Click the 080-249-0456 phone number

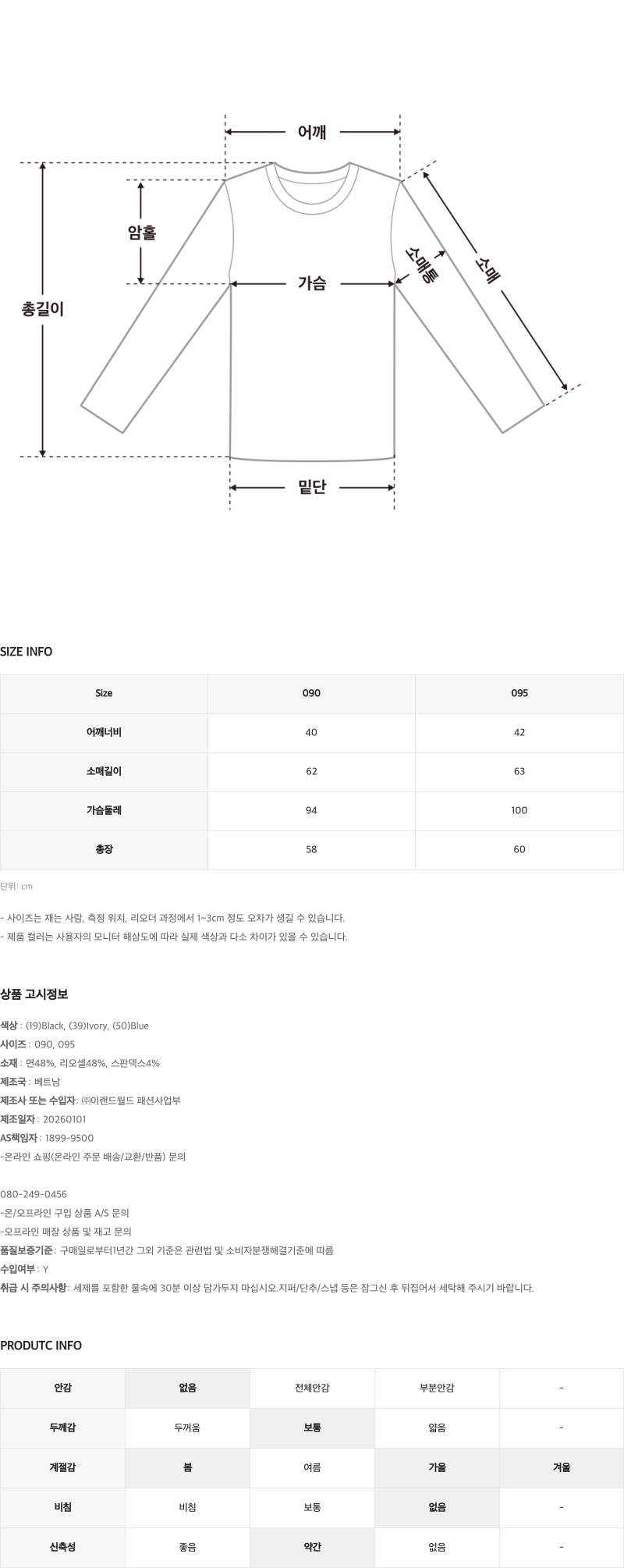[34, 1194]
